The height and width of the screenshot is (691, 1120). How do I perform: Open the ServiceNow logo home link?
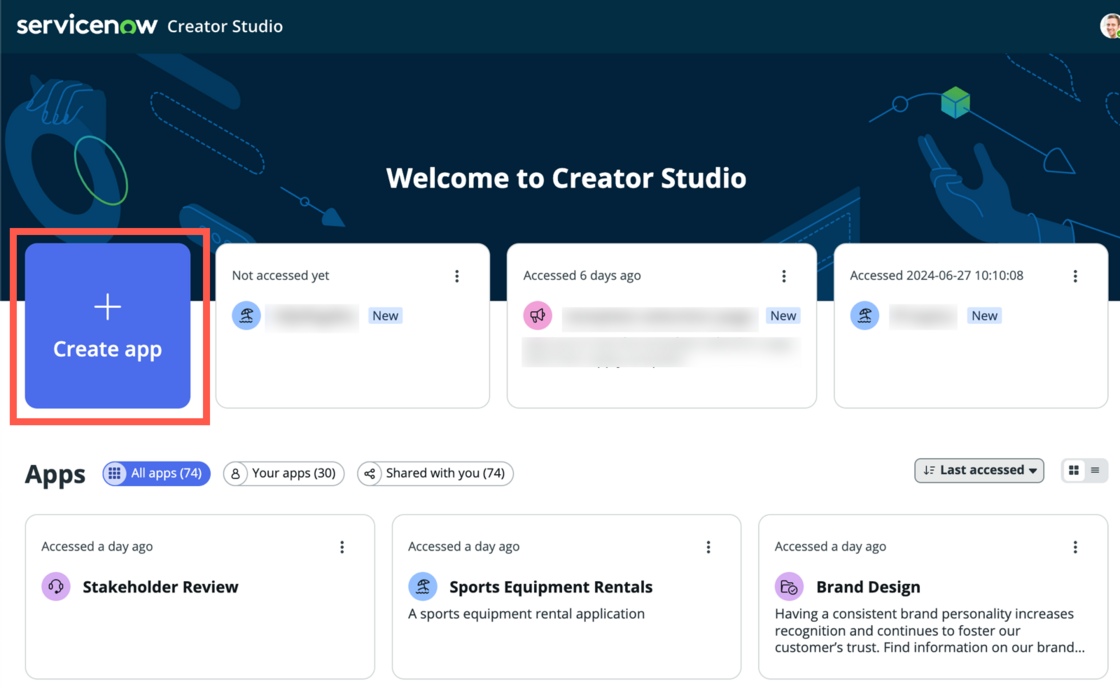click(86, 26)
